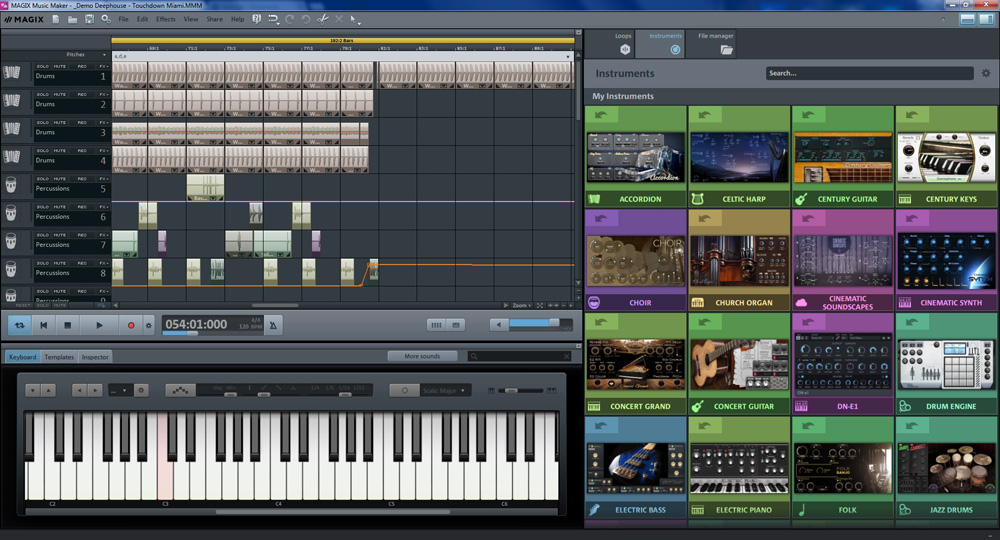Open instruments settings gear icon
Screen dimensions: 1000x540
(986, 73)
